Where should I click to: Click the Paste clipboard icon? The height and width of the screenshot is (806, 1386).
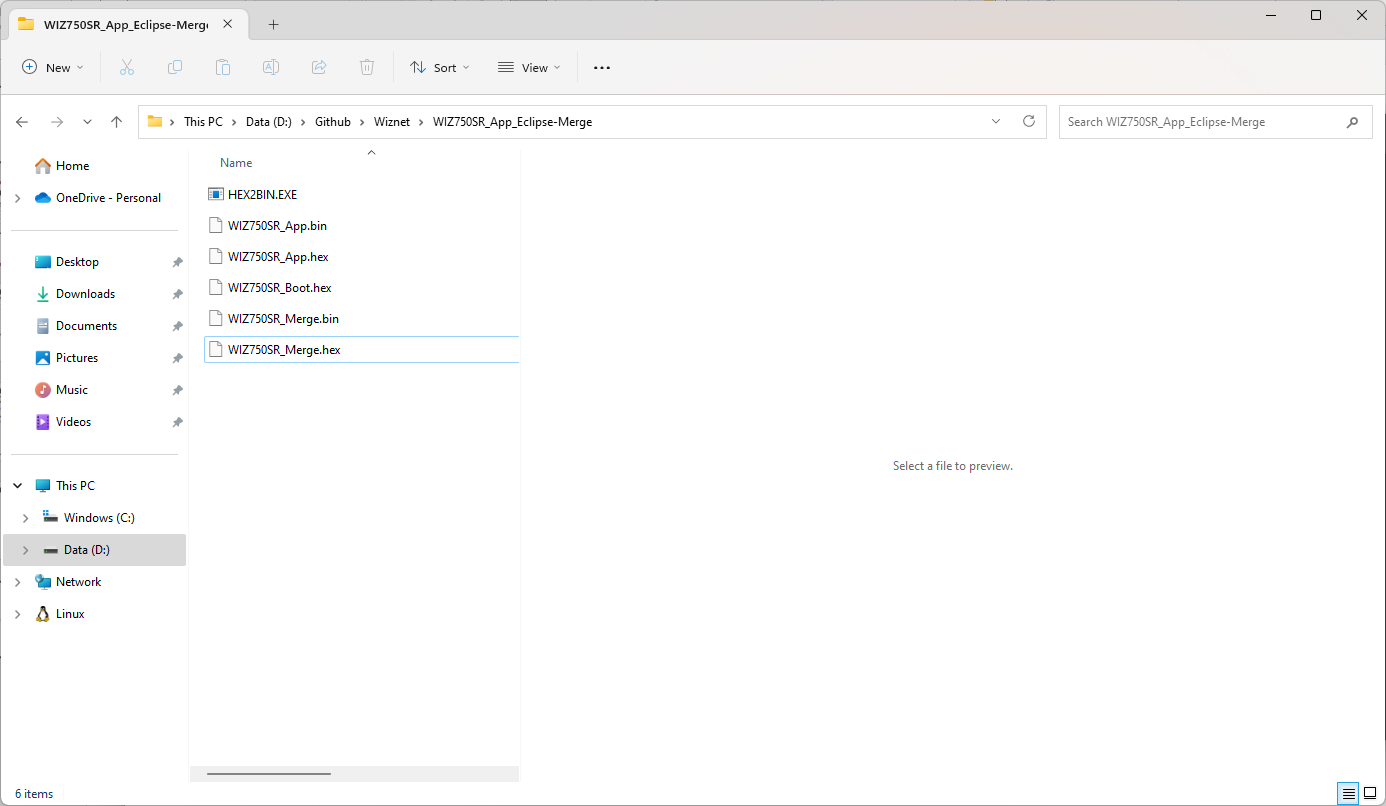coord(223,67)
